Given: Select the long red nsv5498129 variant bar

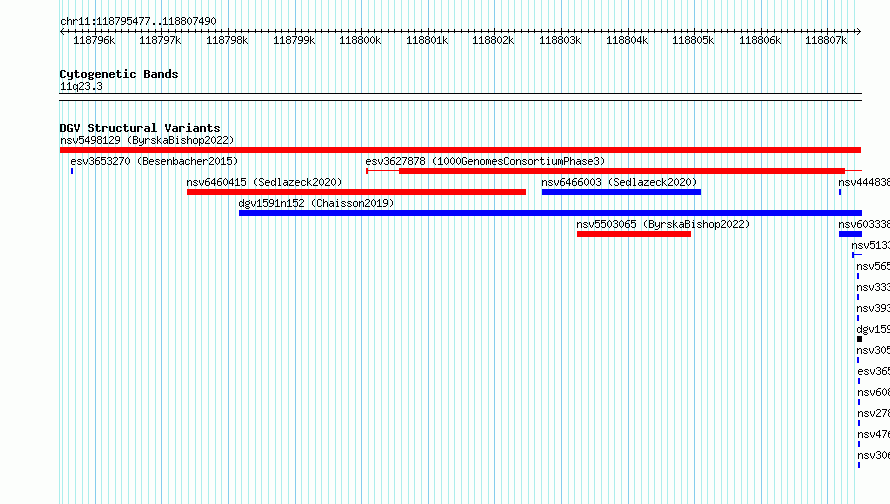Looking at the screenshot, I should 460,150.
